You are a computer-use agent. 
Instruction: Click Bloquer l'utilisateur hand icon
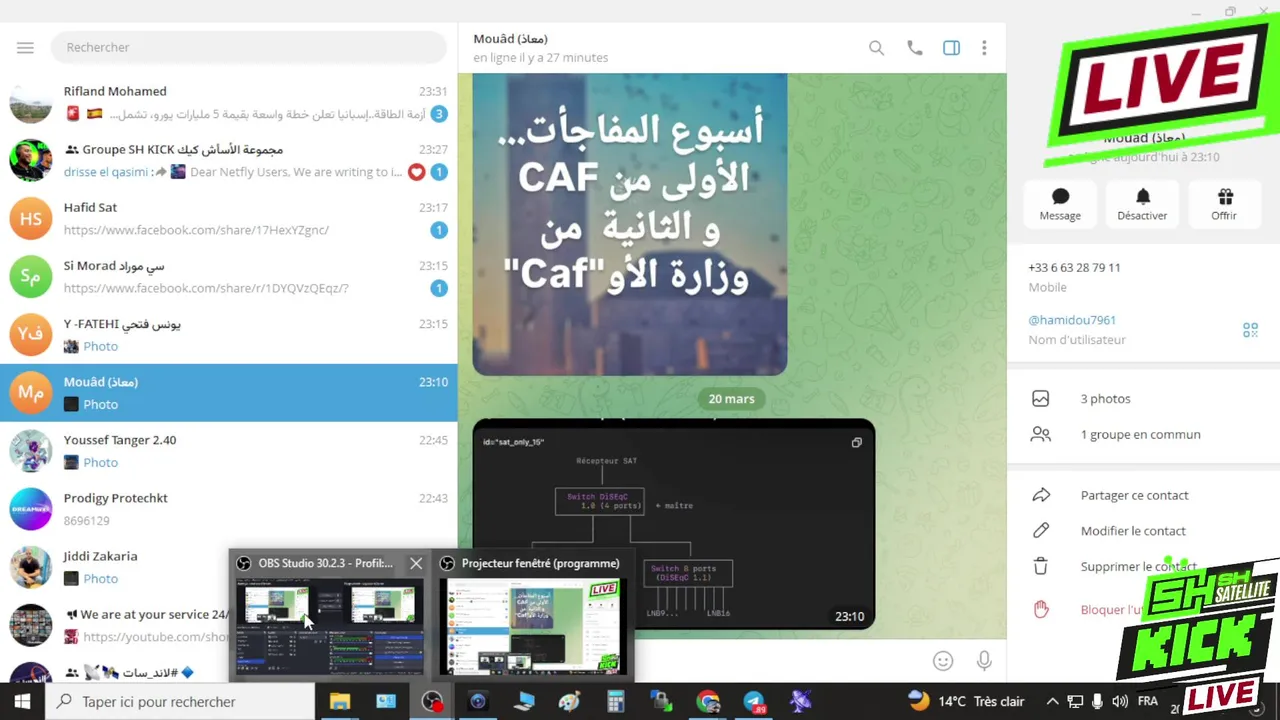(x=1041, y=609)
